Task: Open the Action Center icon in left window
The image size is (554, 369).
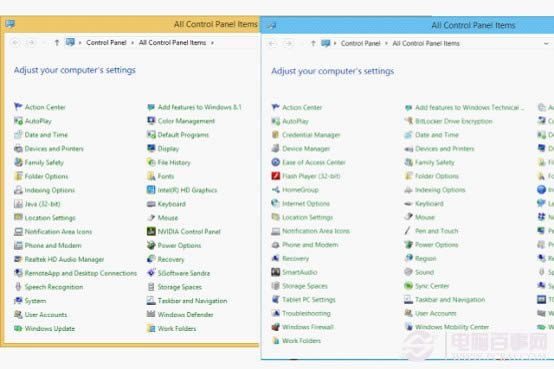Action: [x=18, y=107]
